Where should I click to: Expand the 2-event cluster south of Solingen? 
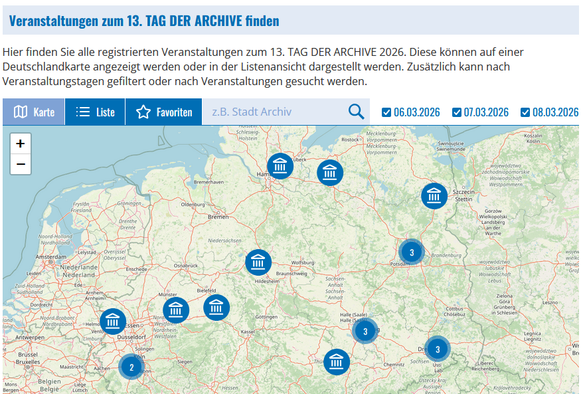click(131, 367)
